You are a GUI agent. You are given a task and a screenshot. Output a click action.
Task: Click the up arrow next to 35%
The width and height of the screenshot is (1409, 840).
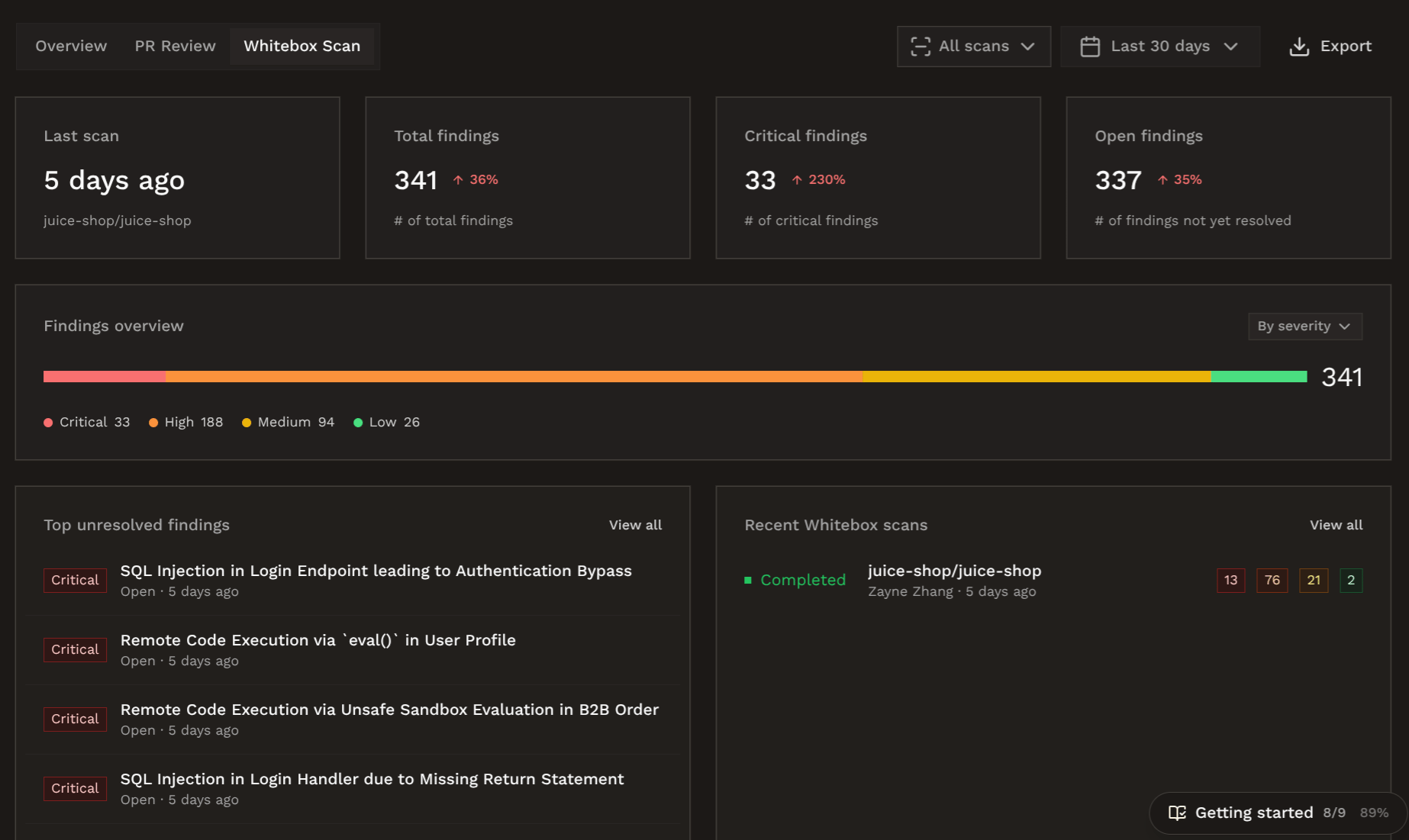(x=1162, y=180)
